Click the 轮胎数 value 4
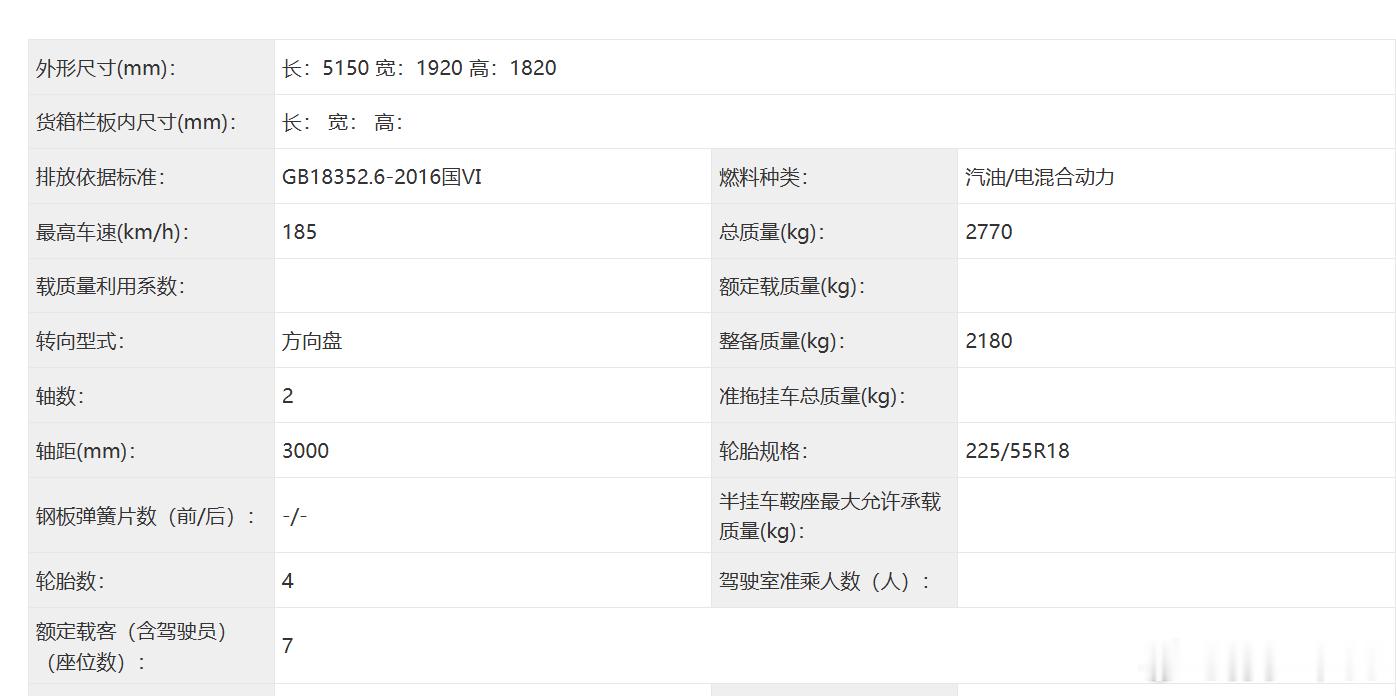1396x696 pixels. click(x=288, y=581)
